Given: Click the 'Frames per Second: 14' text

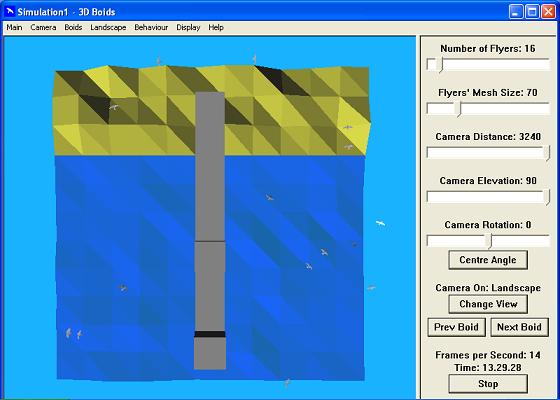Looking at the screenshot, I should (x=488, y=355).
